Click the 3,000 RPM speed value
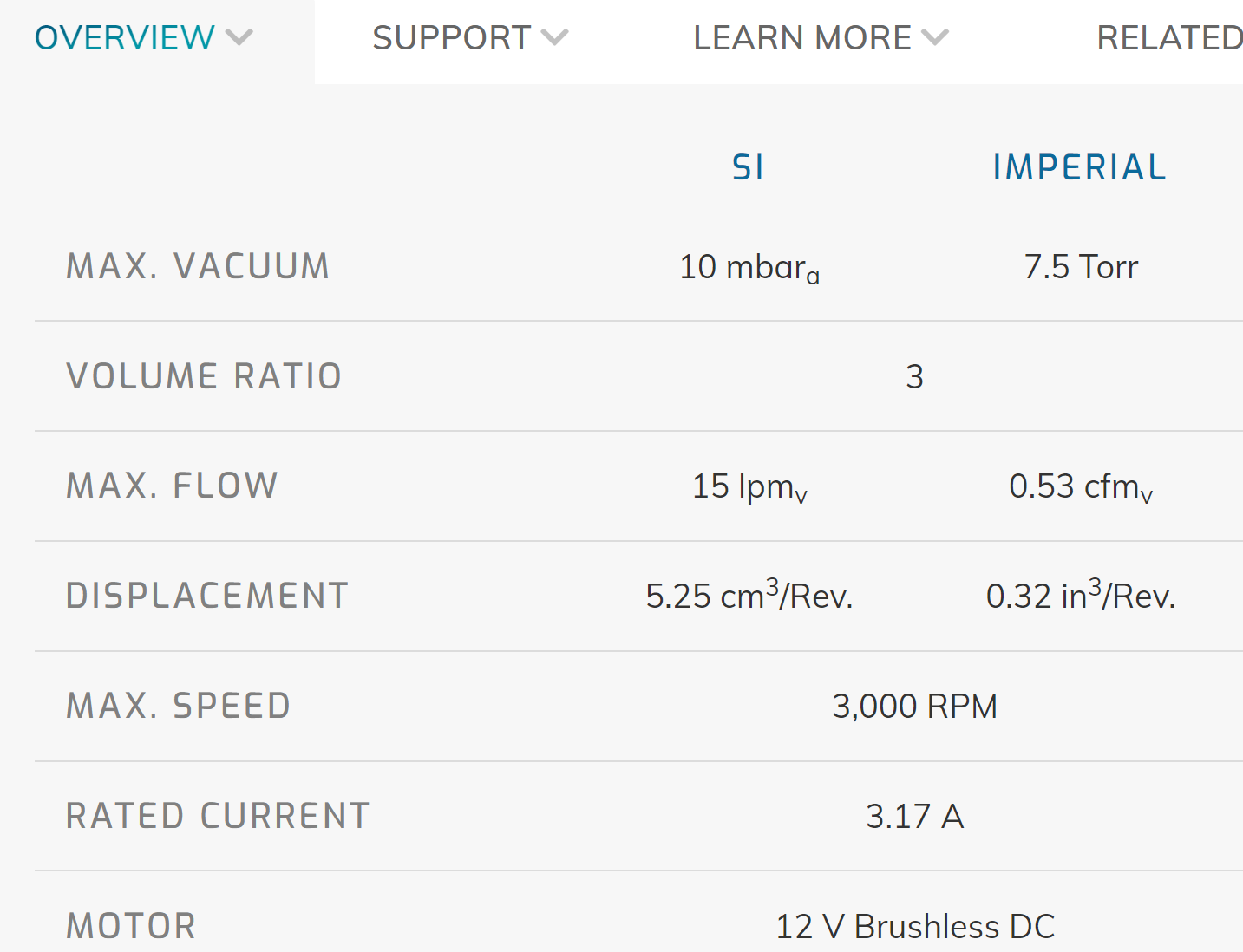Screen dimensions: 1243x952 915,707
